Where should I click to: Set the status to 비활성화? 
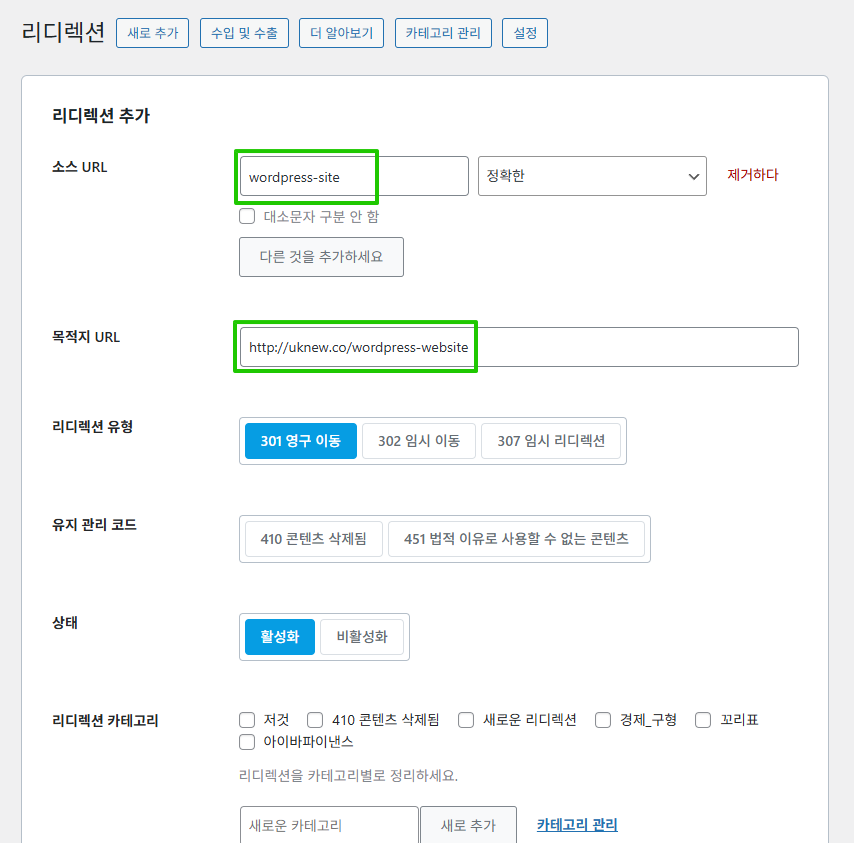(x=362, y=637)
